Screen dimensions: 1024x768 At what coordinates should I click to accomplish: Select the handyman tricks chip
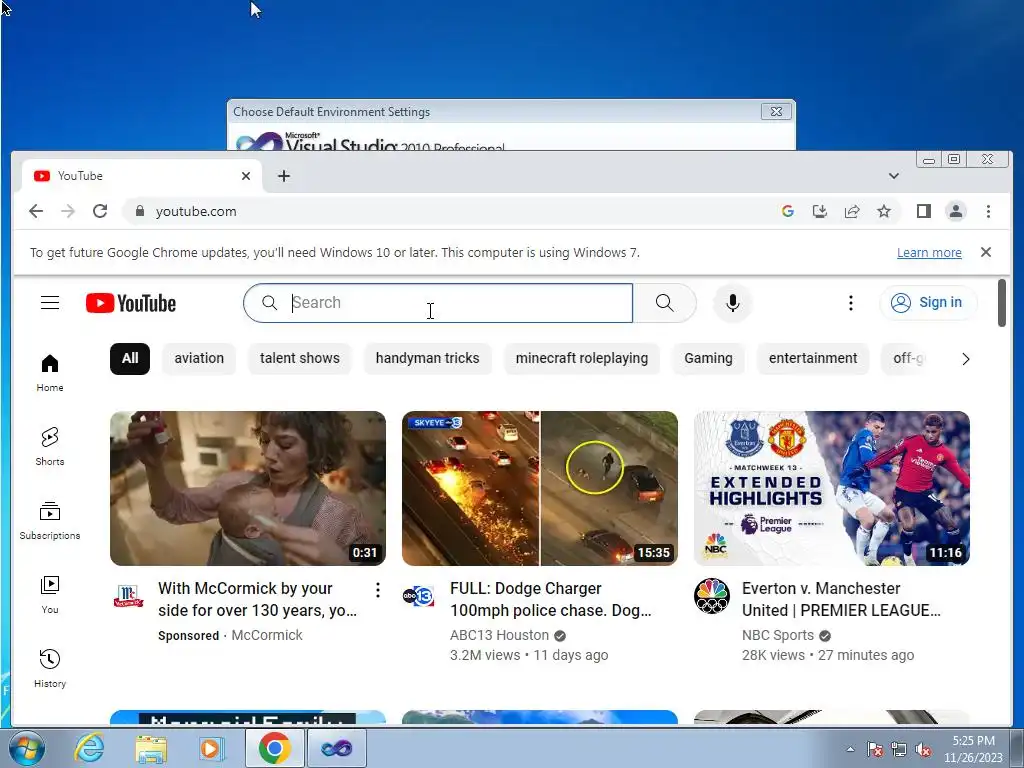point(427,359)
